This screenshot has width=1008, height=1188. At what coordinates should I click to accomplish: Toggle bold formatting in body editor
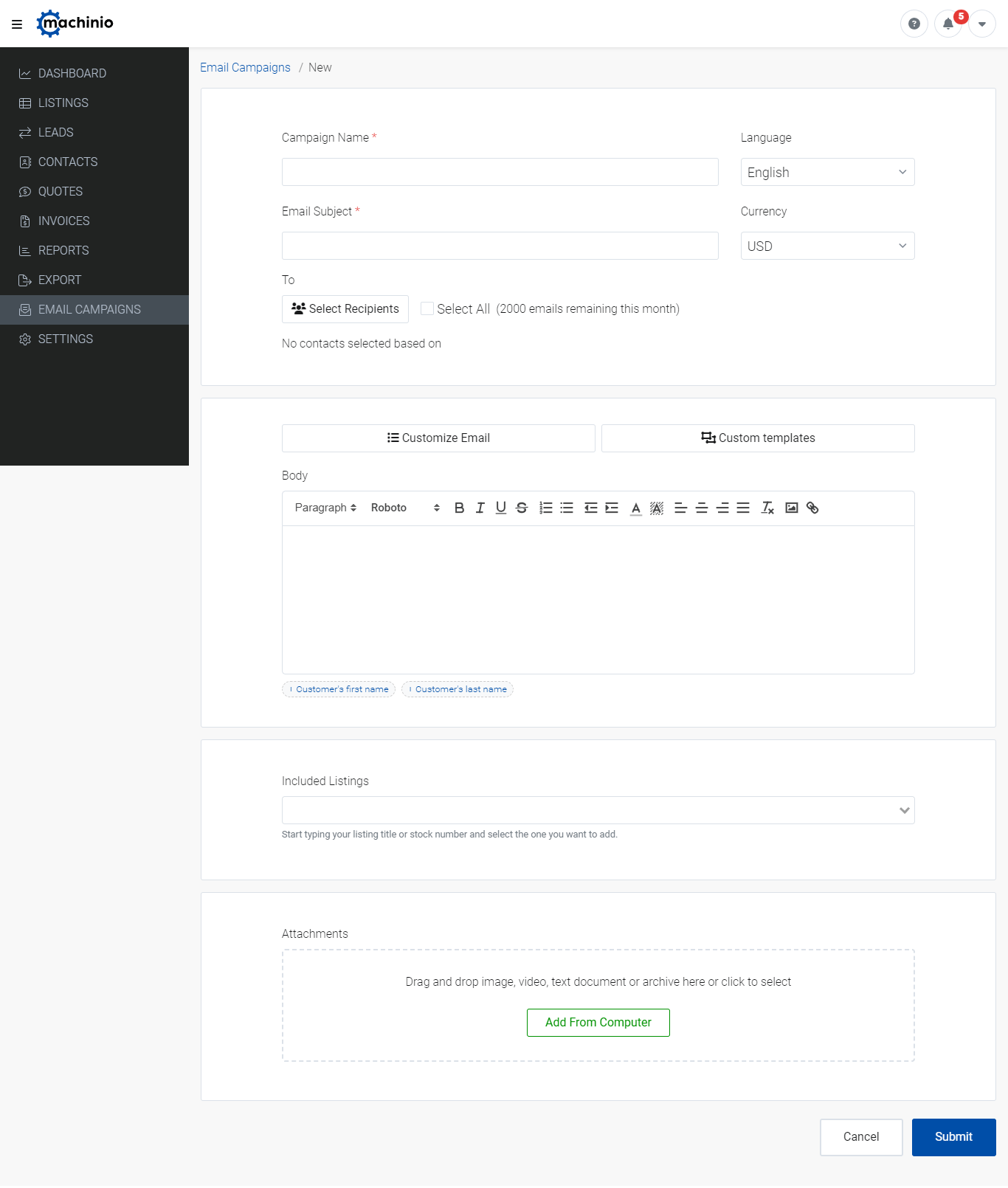tap(459, 508)
